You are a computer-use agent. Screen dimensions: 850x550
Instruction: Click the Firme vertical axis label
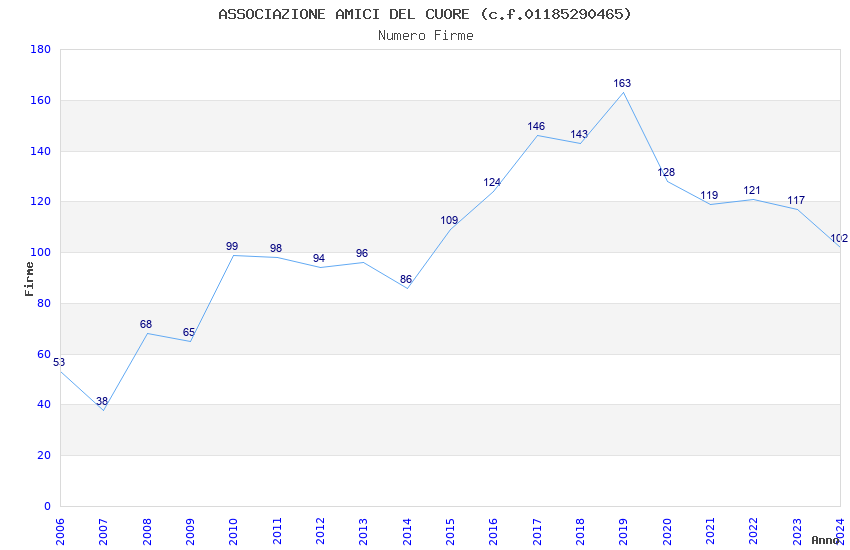[29, 279]
